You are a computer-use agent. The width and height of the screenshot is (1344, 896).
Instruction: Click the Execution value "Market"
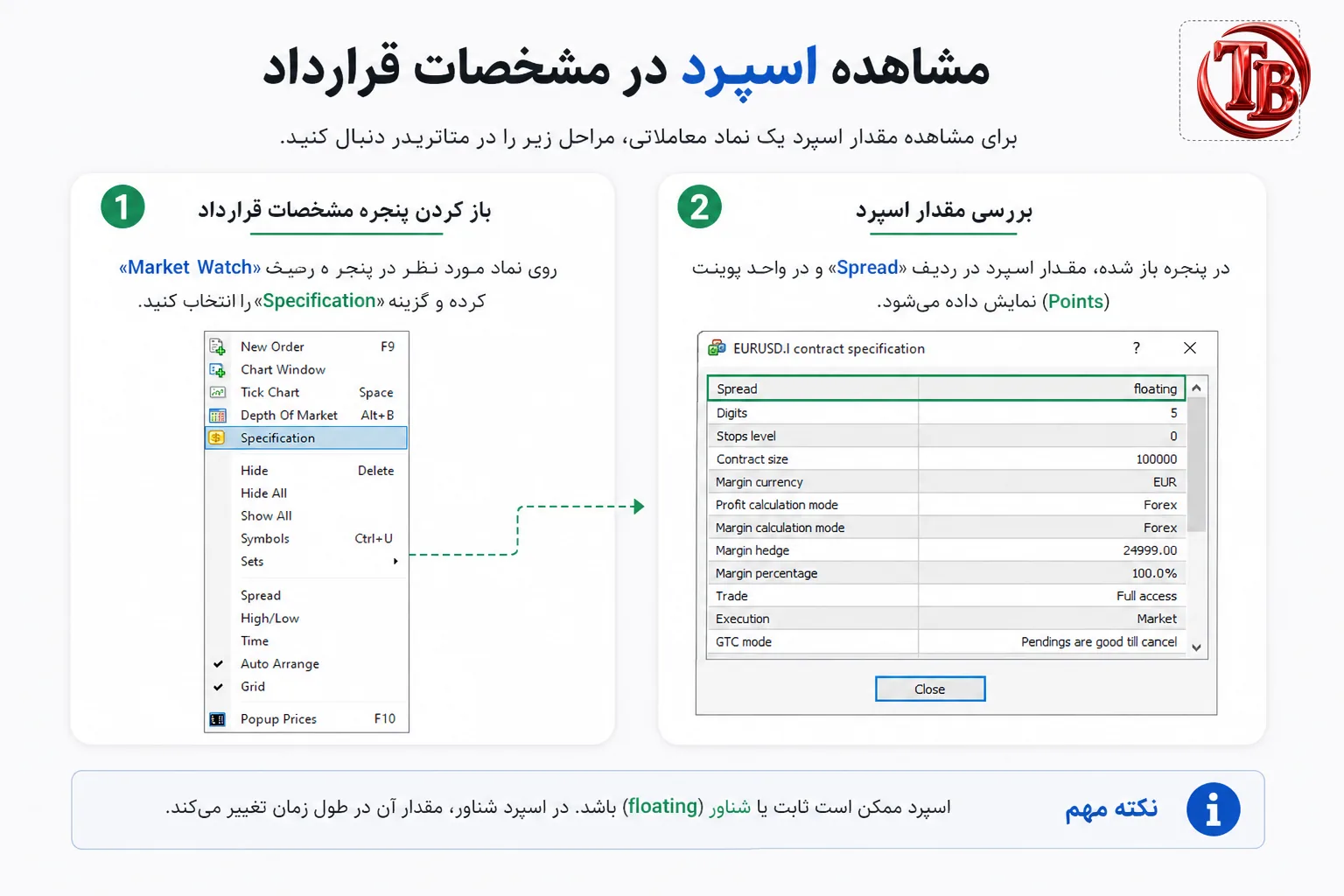(x=1157, y=619)
